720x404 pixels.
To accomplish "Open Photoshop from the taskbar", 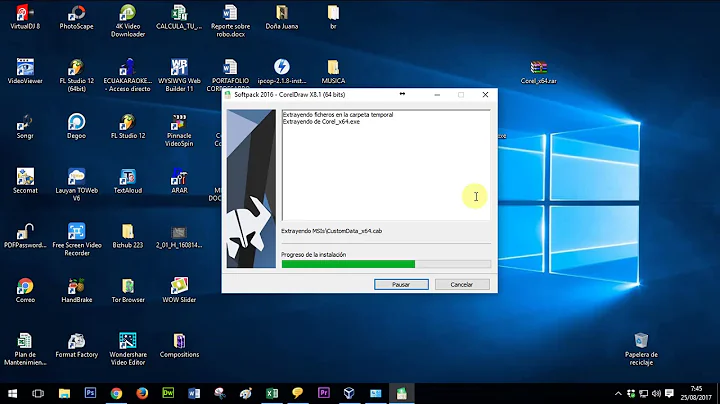I will [x=90, y=393].
